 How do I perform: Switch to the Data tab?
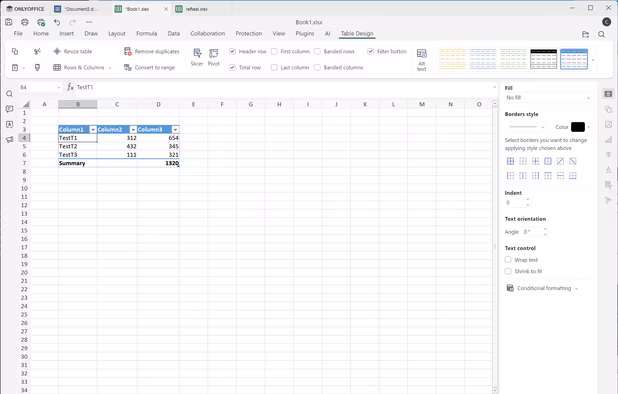pyautogui.click(x=174, y=33)
